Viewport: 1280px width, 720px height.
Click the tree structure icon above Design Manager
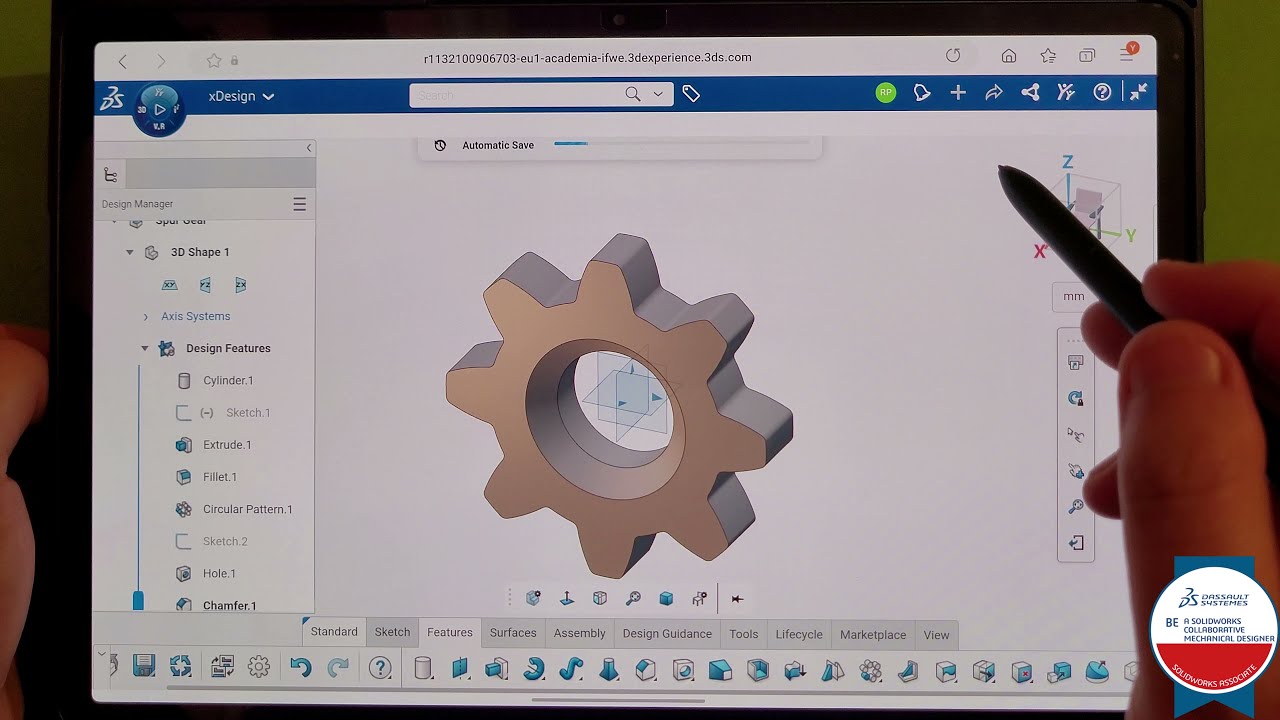[111, 176]
